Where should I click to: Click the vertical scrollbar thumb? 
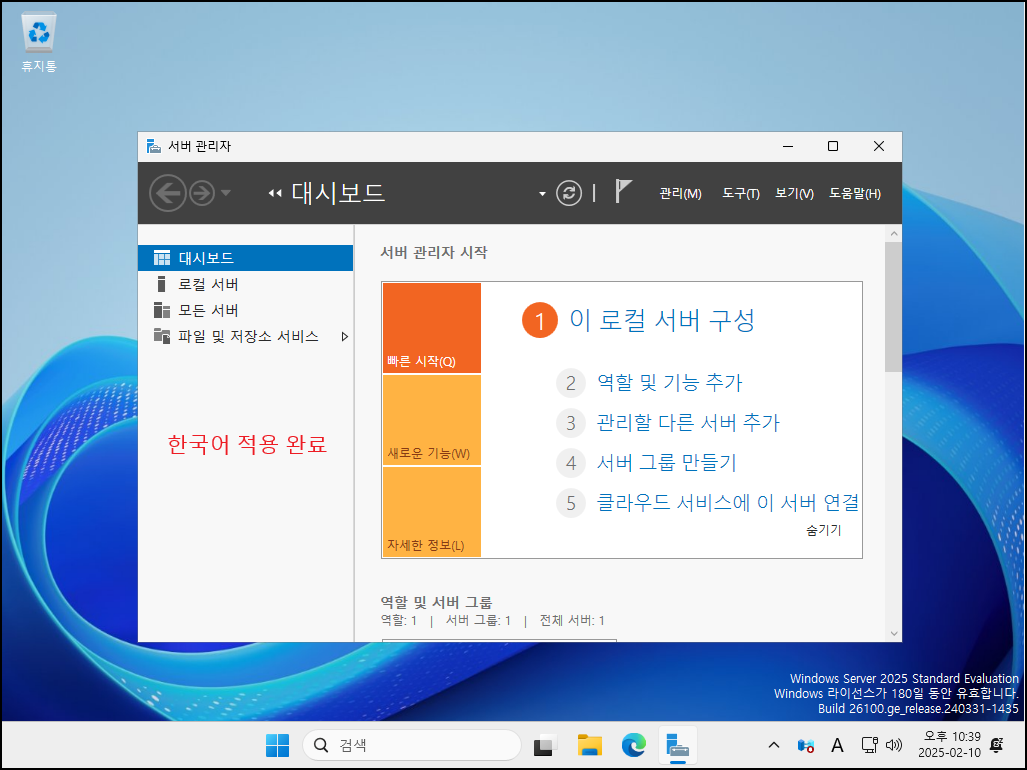click(893, 307)
